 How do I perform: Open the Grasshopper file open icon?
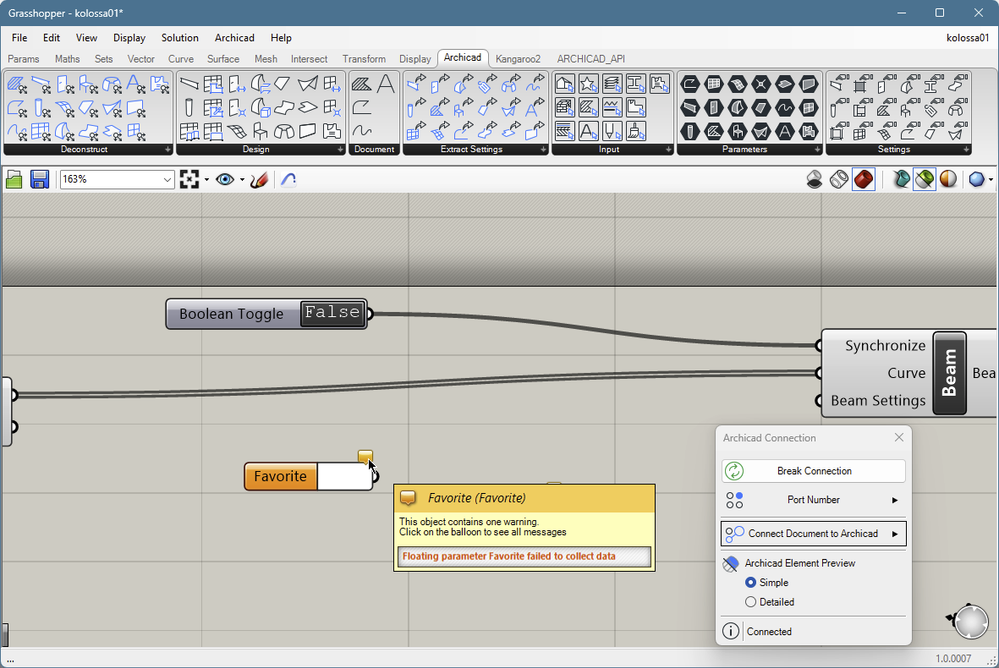click(x=14, y=179)
